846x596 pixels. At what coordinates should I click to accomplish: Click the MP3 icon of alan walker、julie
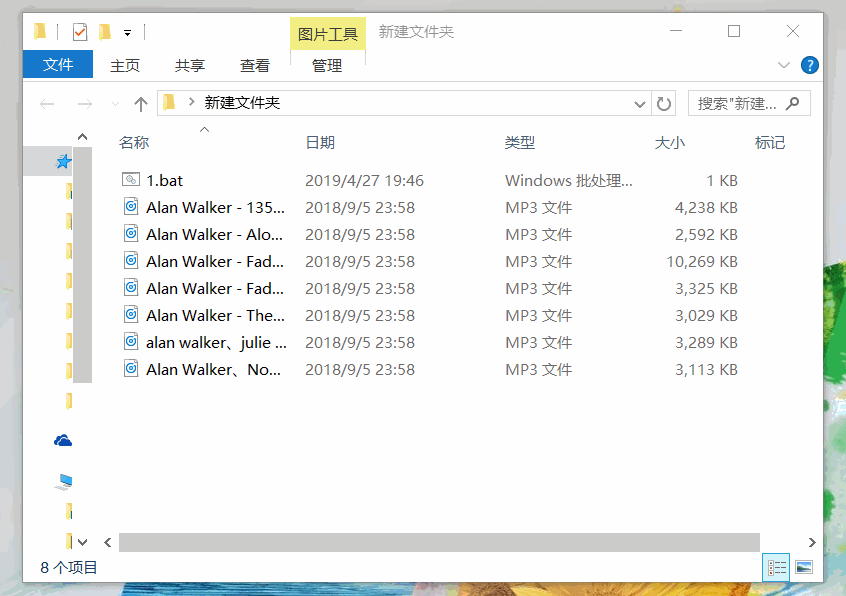131,341
